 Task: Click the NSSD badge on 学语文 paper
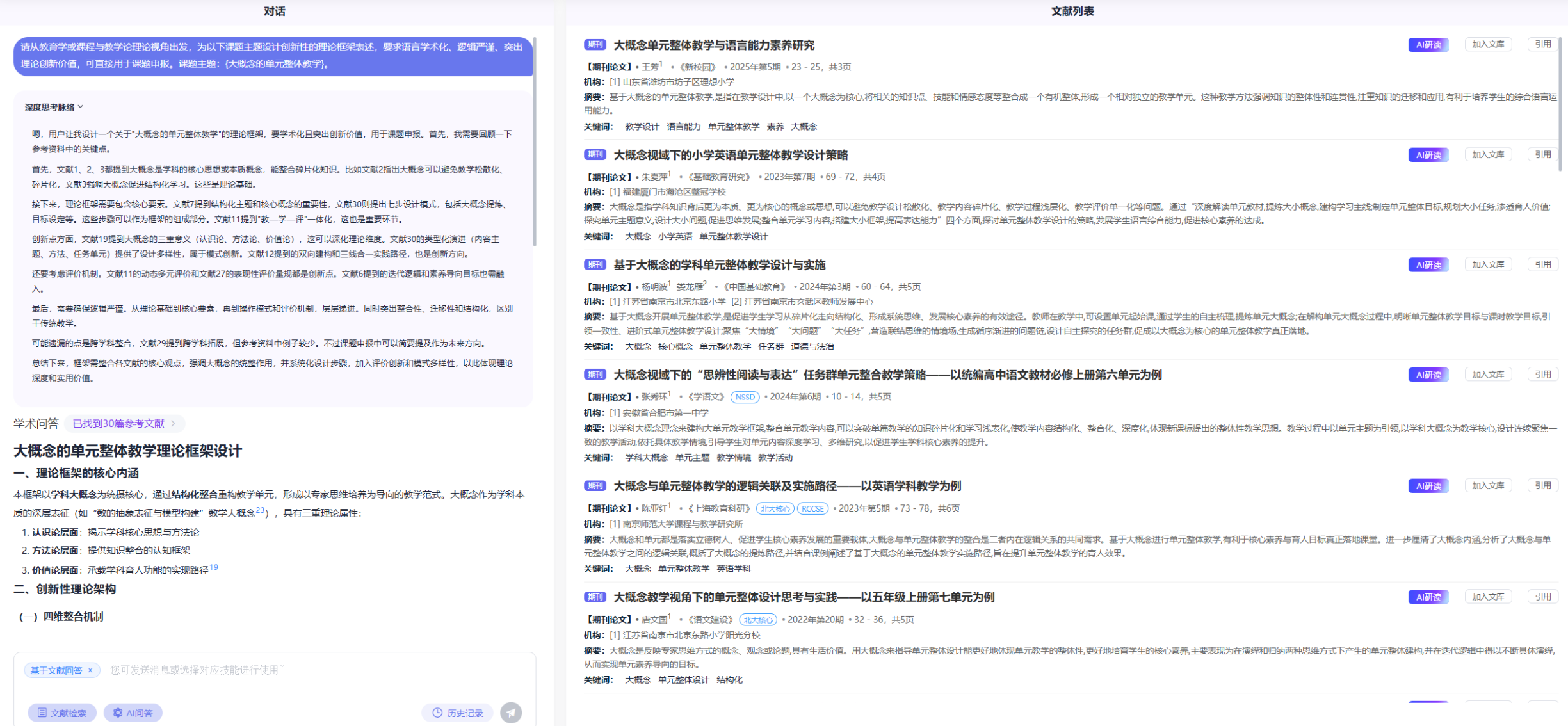tap(745, 397)
